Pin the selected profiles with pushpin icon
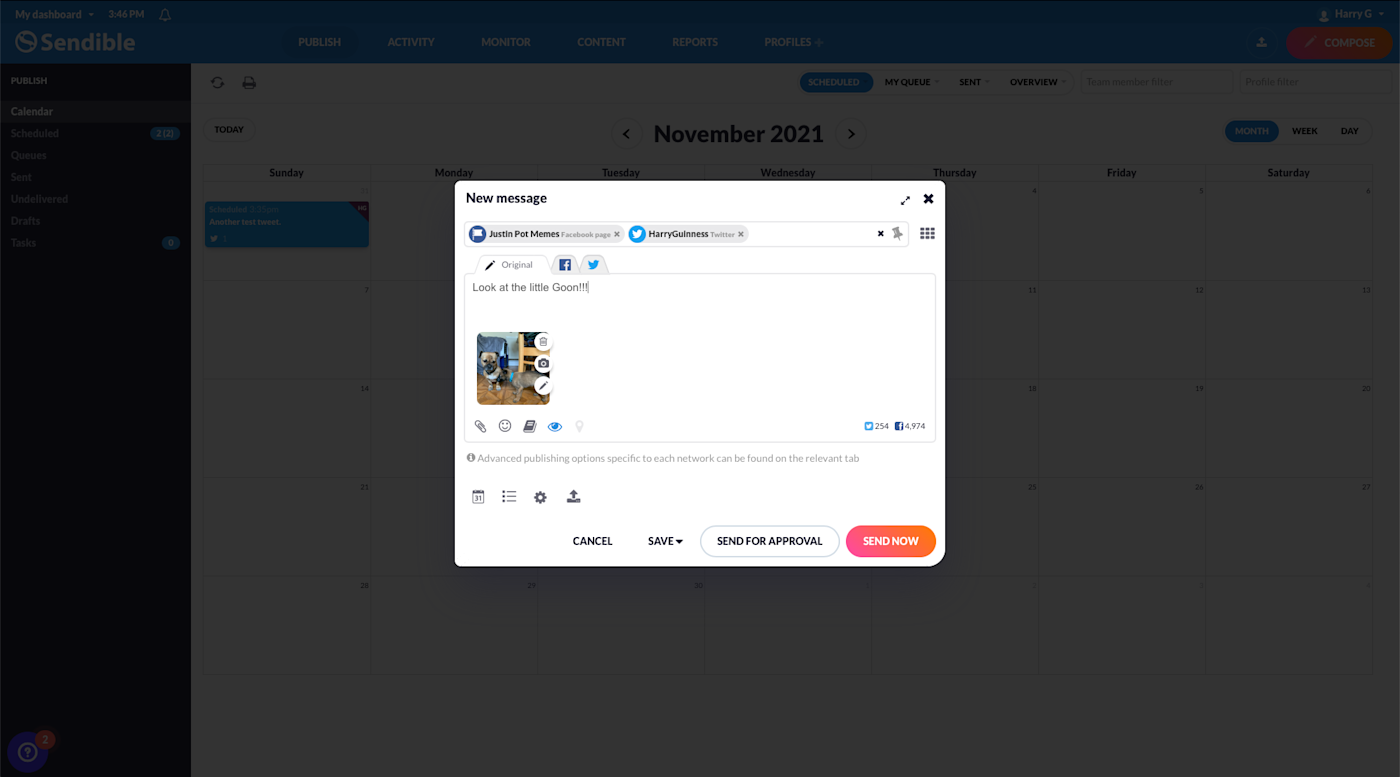 (897, 234)
